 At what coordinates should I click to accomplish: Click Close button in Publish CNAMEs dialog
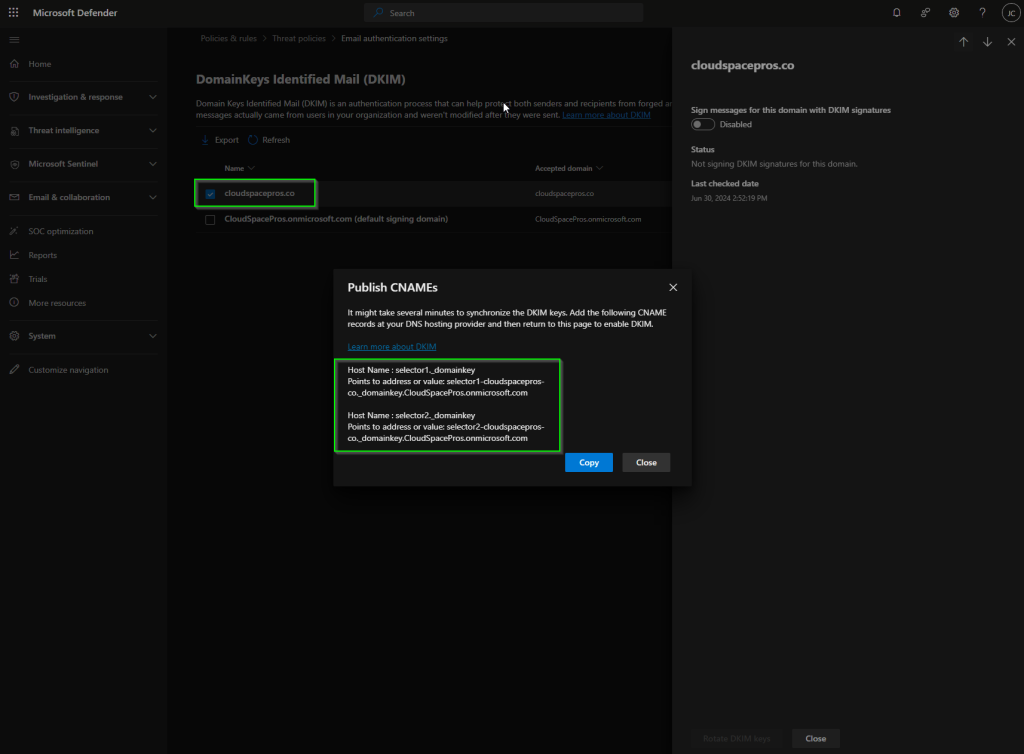[x=646, y=462]
